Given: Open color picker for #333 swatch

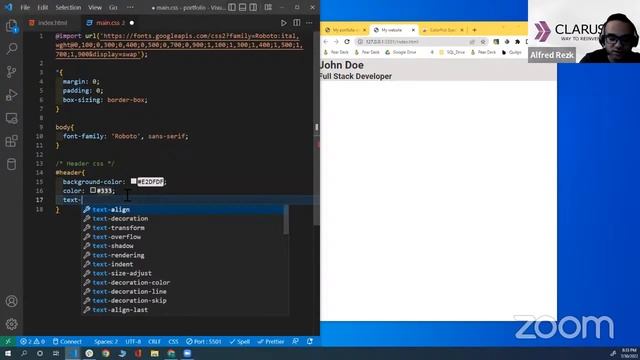Looking at the screenshot, I should tap(93, 190).
